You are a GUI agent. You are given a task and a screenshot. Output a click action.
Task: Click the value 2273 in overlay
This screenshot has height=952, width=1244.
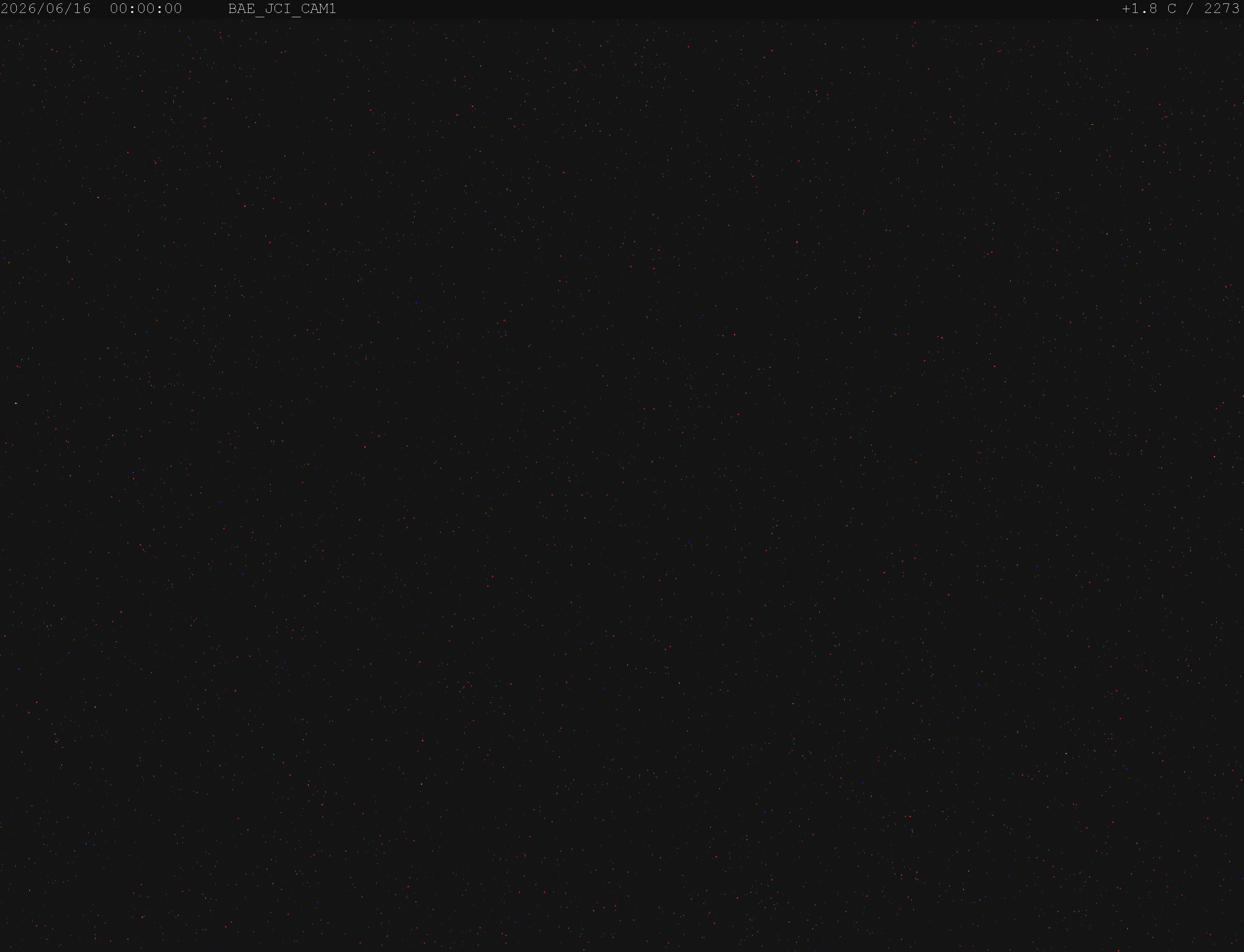(x=1222, y=9)
